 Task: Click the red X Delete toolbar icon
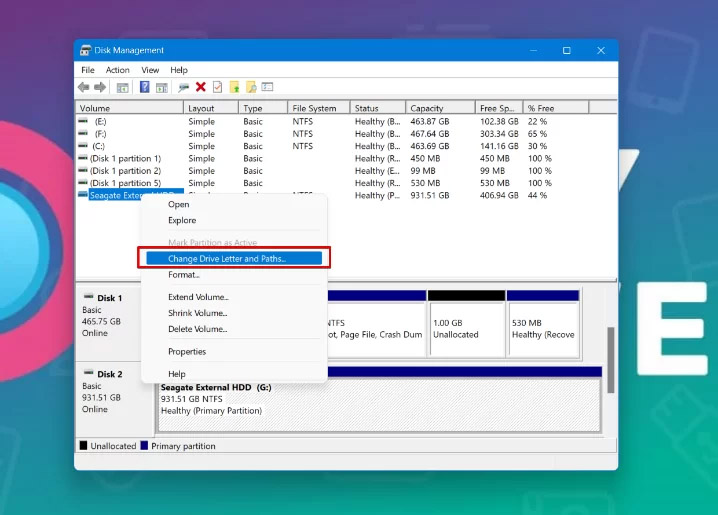201,87
